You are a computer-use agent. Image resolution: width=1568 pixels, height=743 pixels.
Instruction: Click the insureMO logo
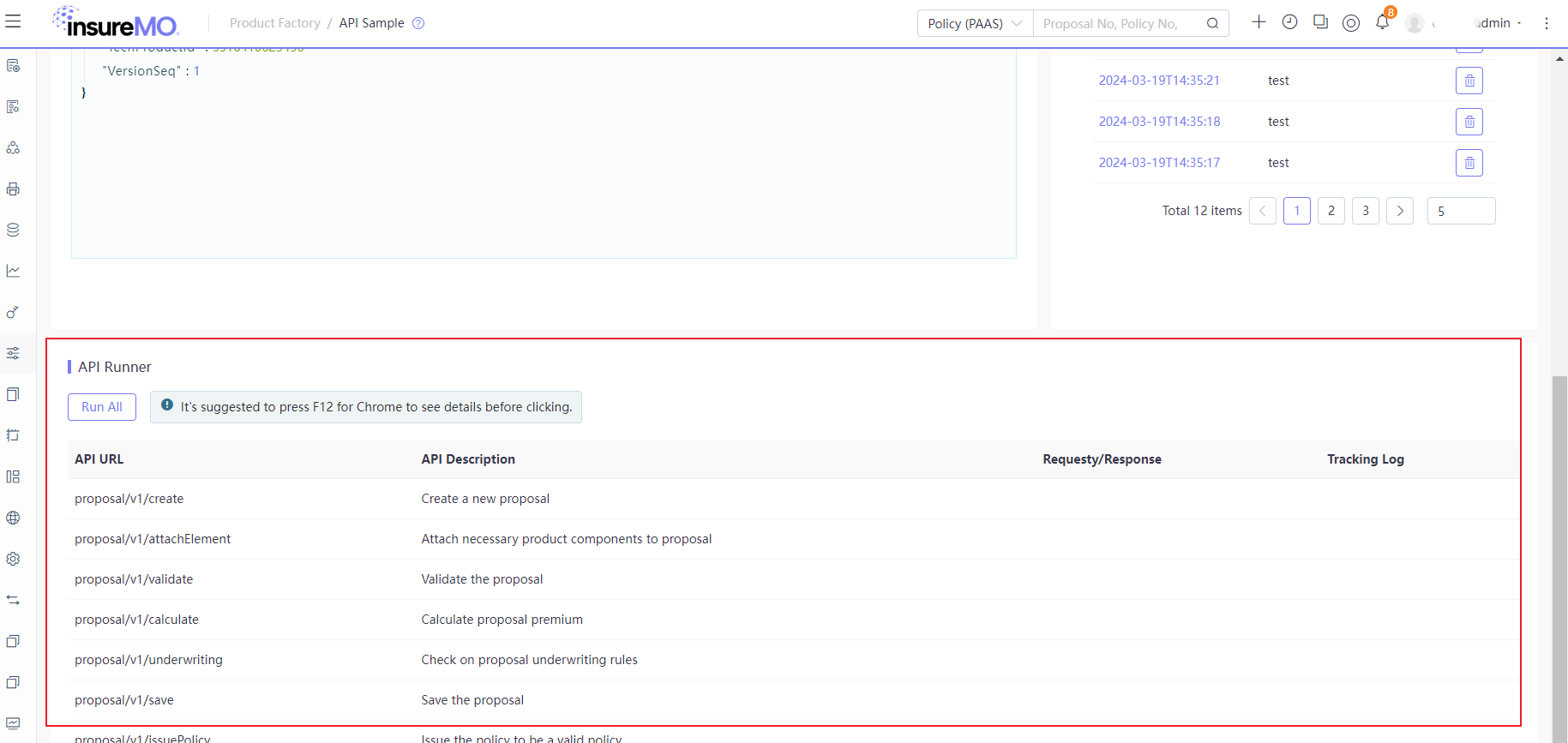click(x=115, y=22)
